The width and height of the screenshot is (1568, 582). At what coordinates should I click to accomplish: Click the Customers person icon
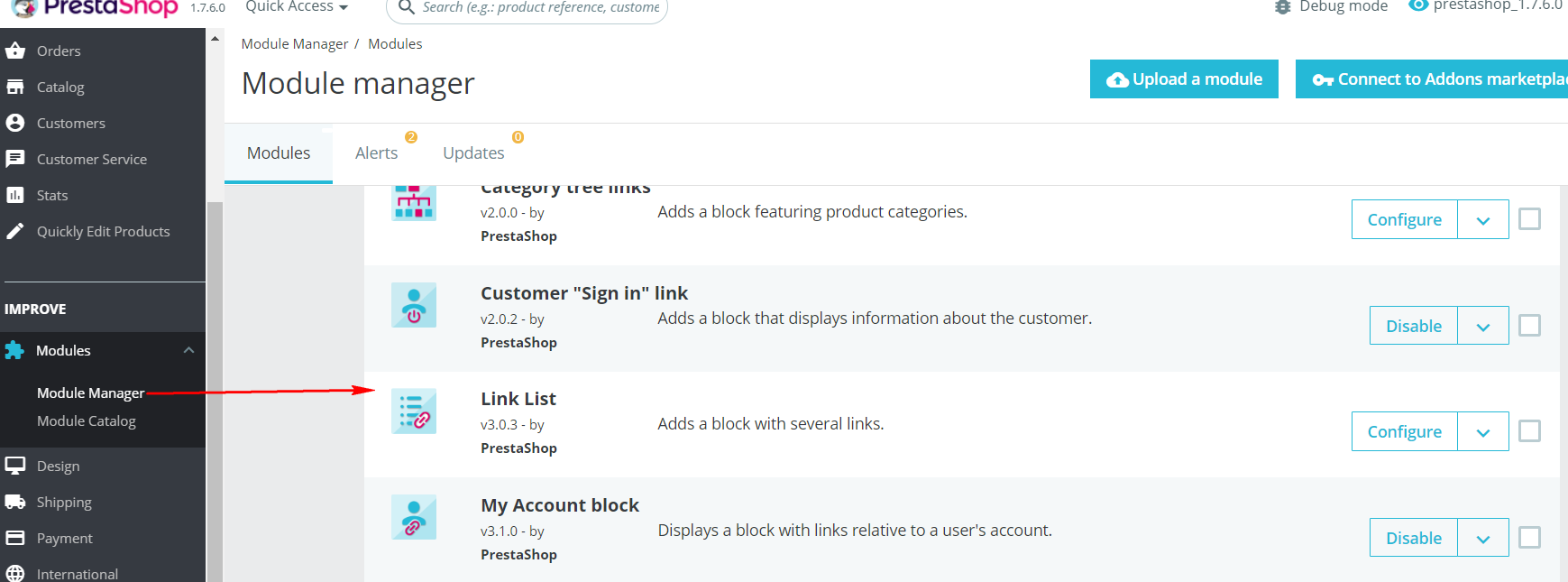click(15, 123)
